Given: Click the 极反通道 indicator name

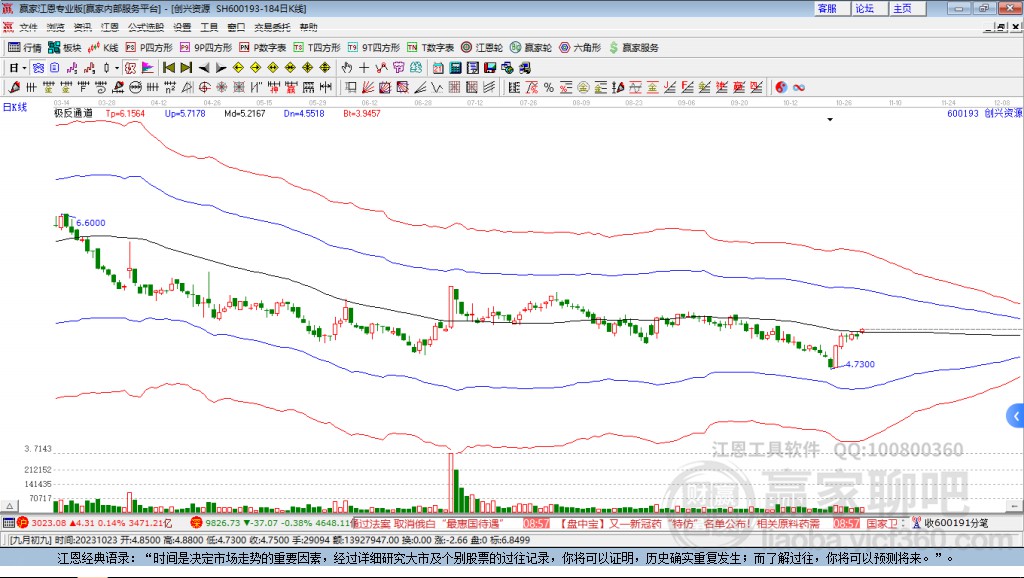Looking at the screenshot, I should tap(73, 113).
